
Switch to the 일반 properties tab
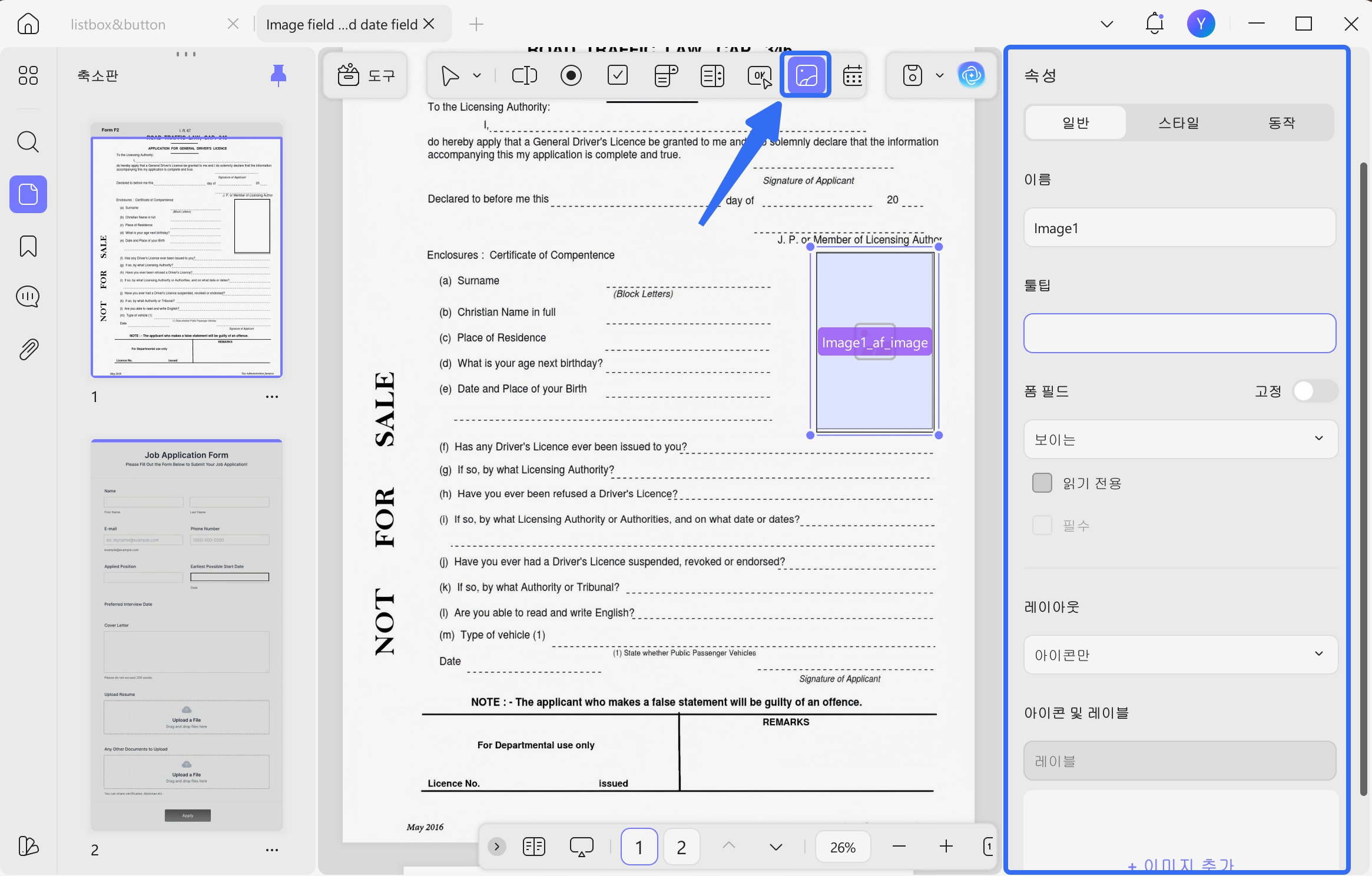point(1076,122)
